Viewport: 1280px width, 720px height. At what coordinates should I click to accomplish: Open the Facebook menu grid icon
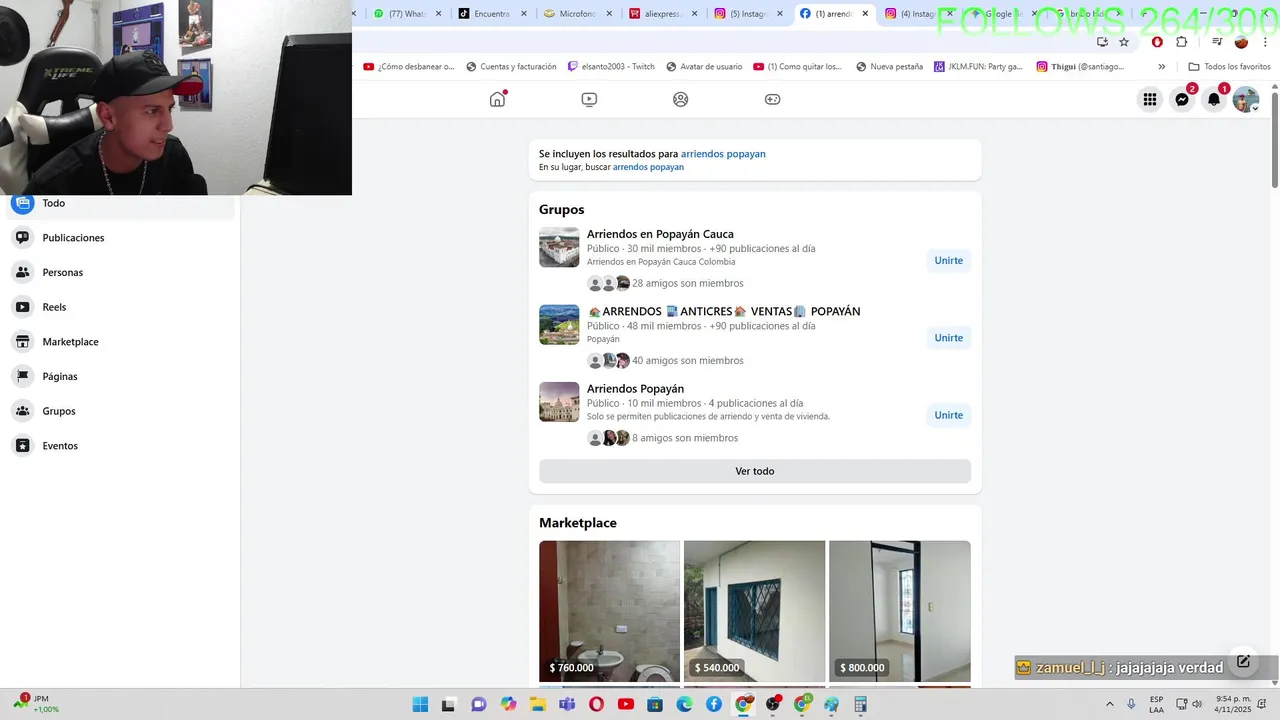(x=1150, y=99)
